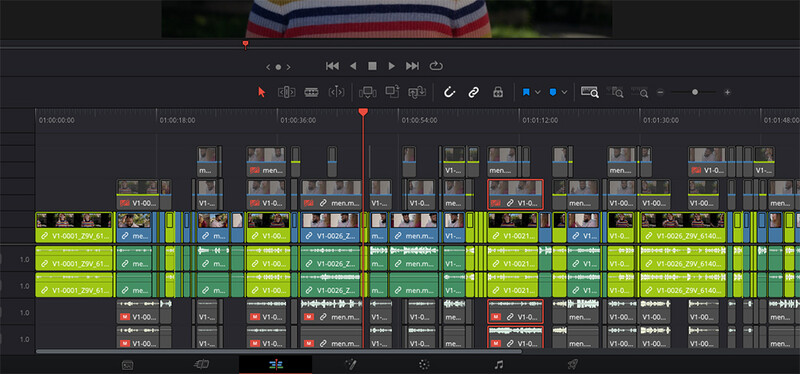
Task: Open the Color page tab
Action: [424, 364]
